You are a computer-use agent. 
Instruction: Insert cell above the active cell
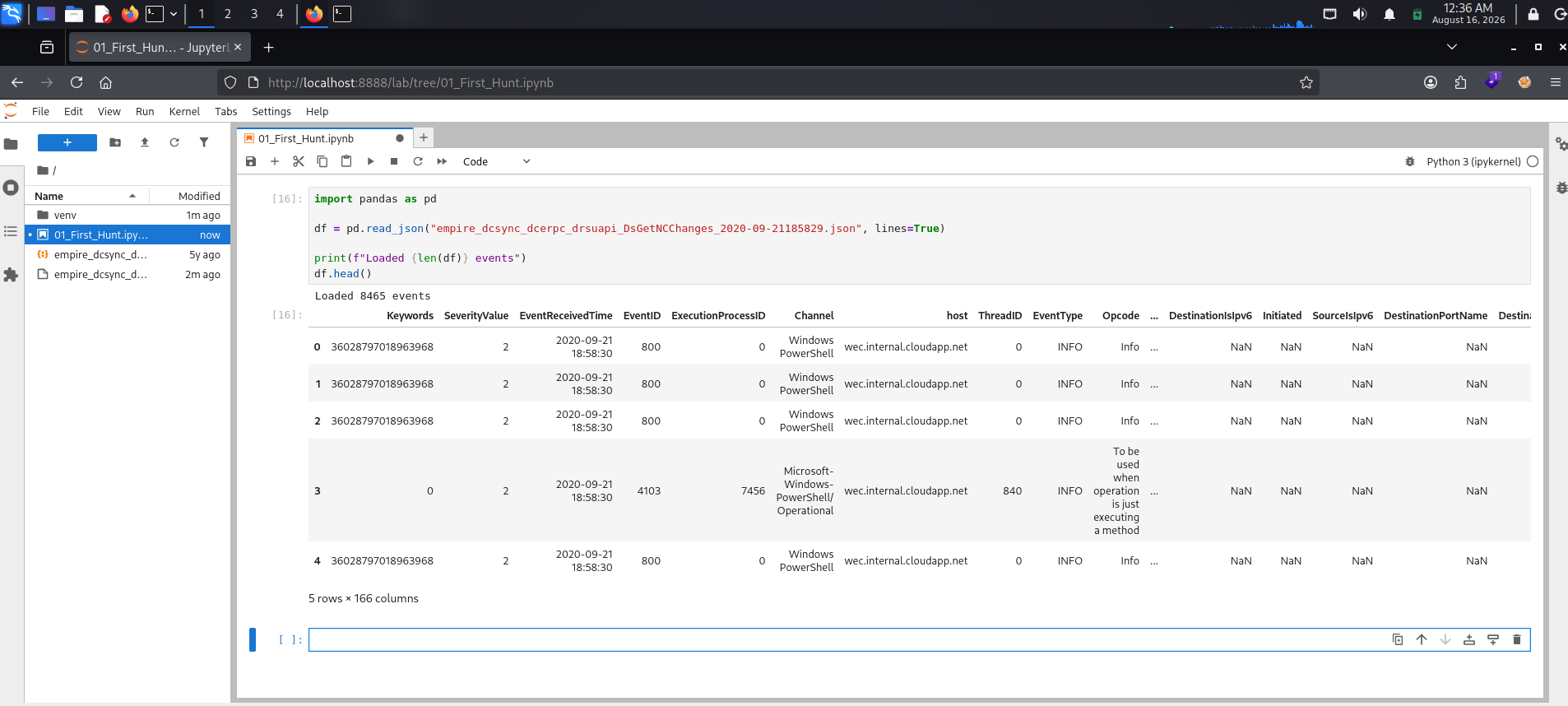point(1469,639)
